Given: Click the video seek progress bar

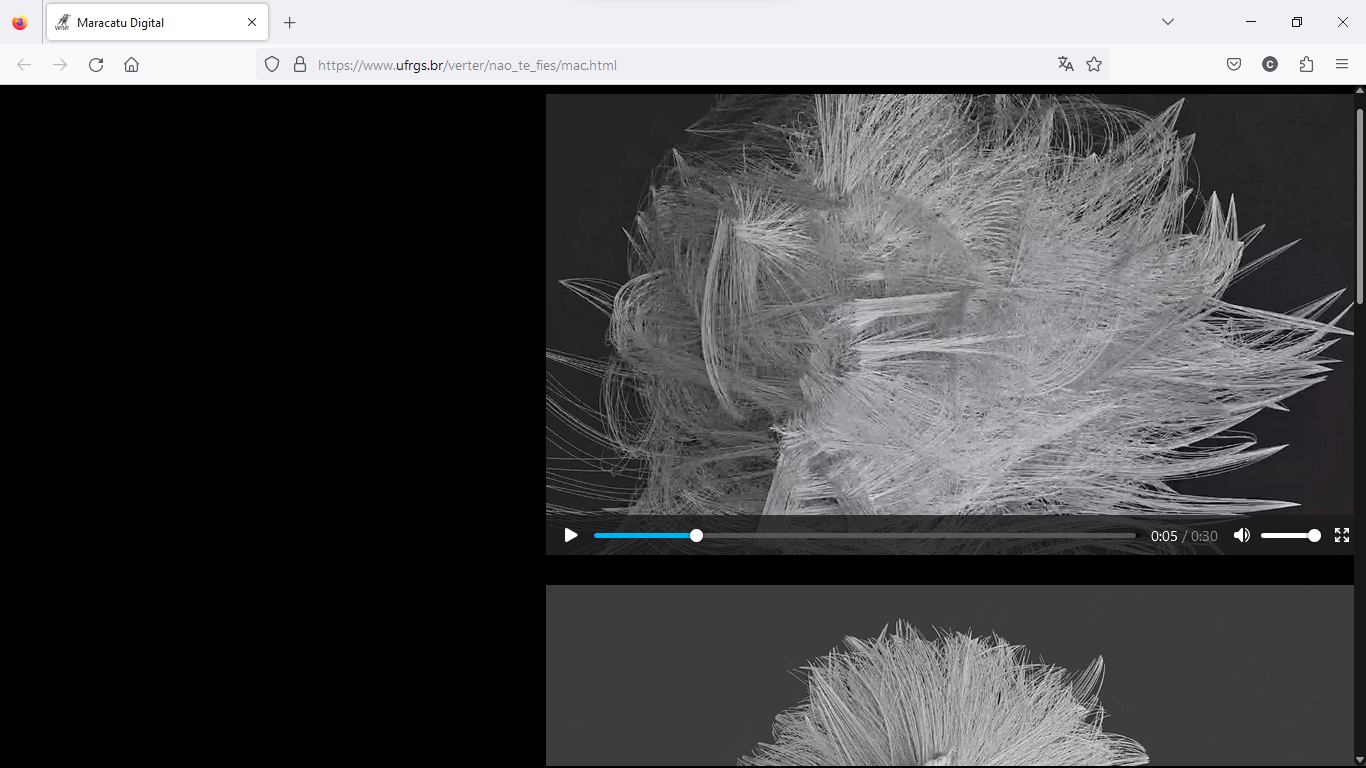Looking at the screenshot, I should click(865, 536).
